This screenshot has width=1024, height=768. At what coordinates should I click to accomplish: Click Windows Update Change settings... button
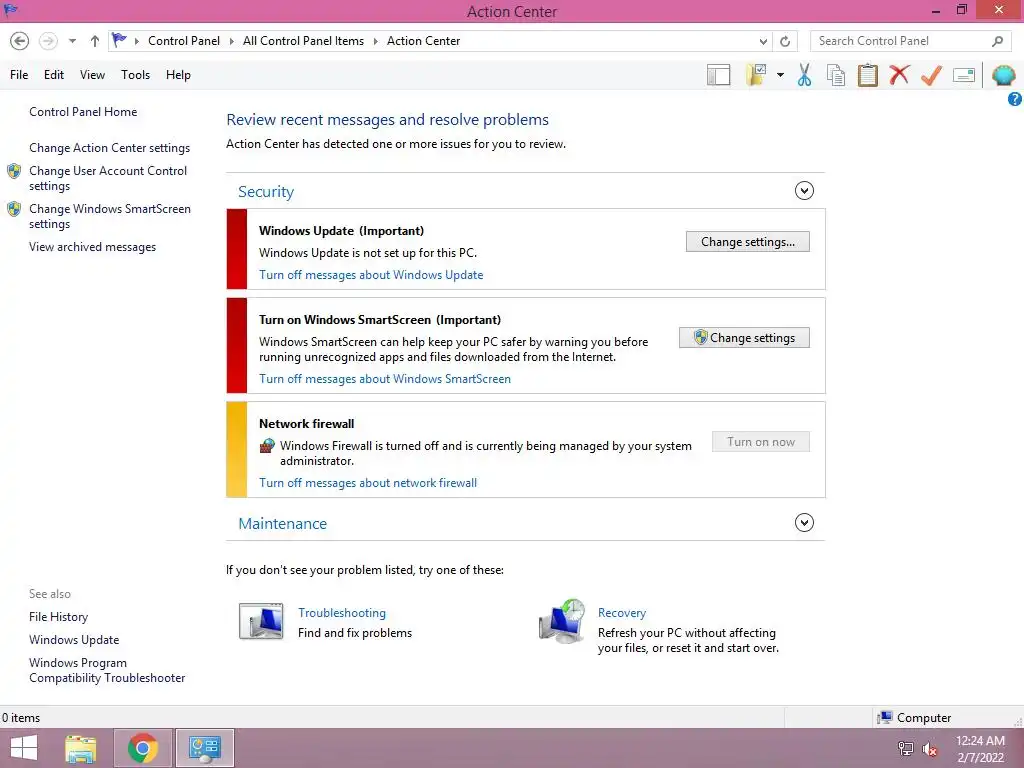[x=748, y=242]
